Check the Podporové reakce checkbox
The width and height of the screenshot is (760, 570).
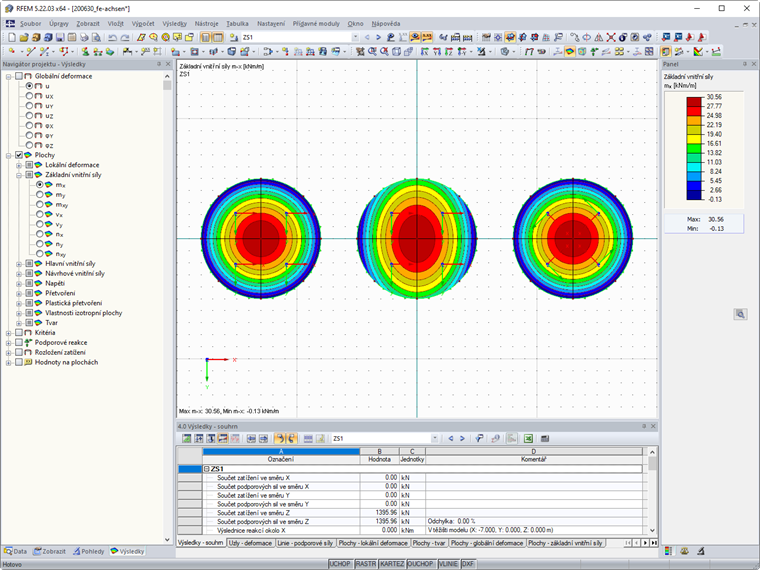(19, 342)
